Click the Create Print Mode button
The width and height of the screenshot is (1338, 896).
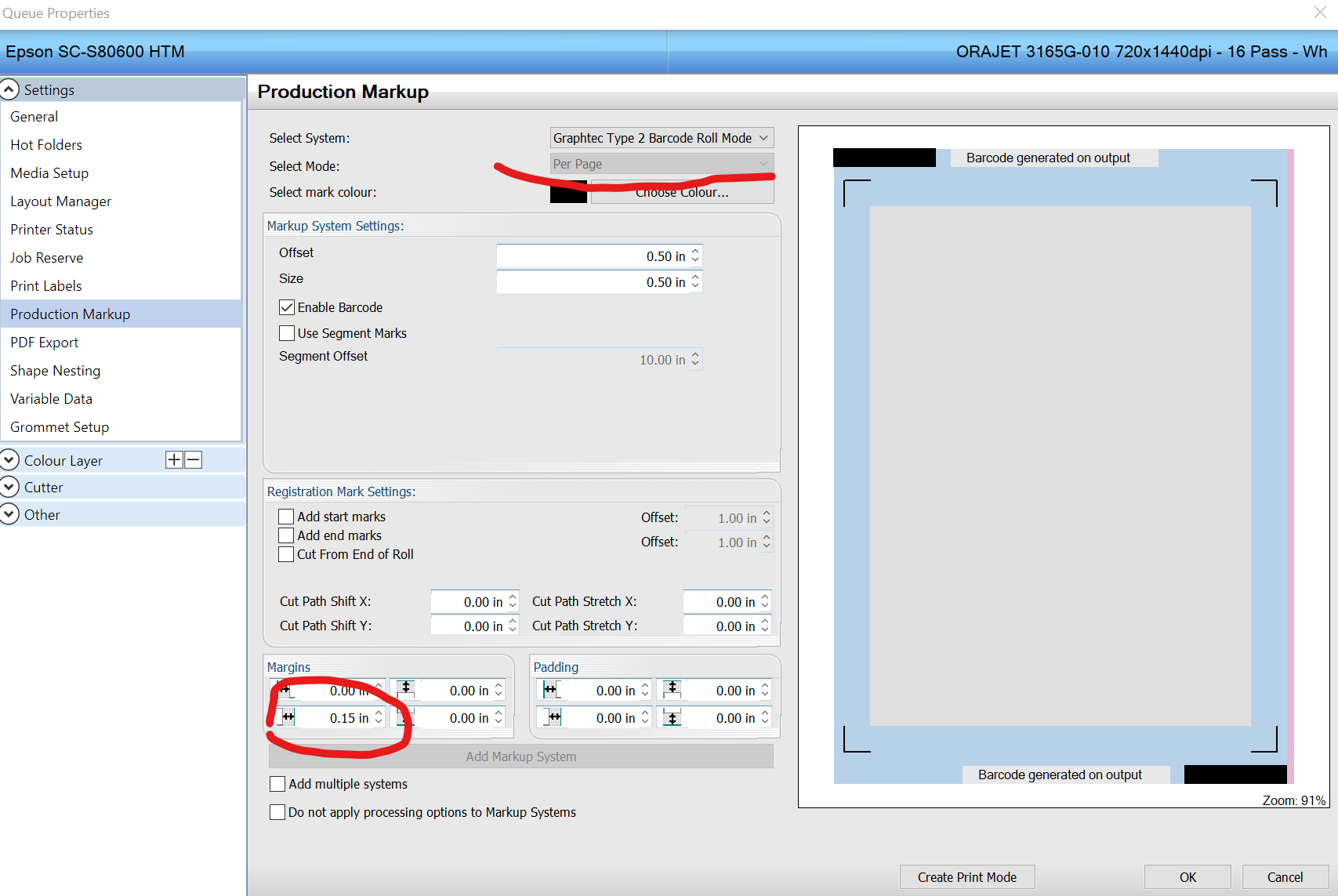click(x=966, y=876)
